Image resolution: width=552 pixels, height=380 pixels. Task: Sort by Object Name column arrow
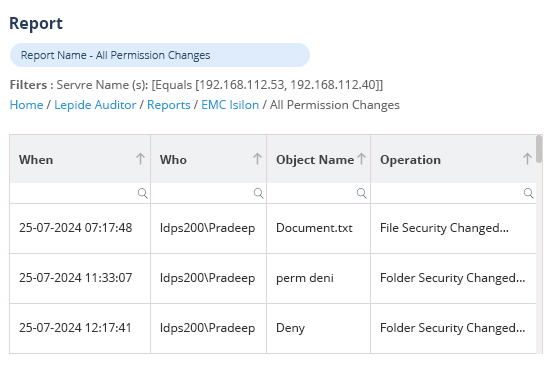pos(361,159)
